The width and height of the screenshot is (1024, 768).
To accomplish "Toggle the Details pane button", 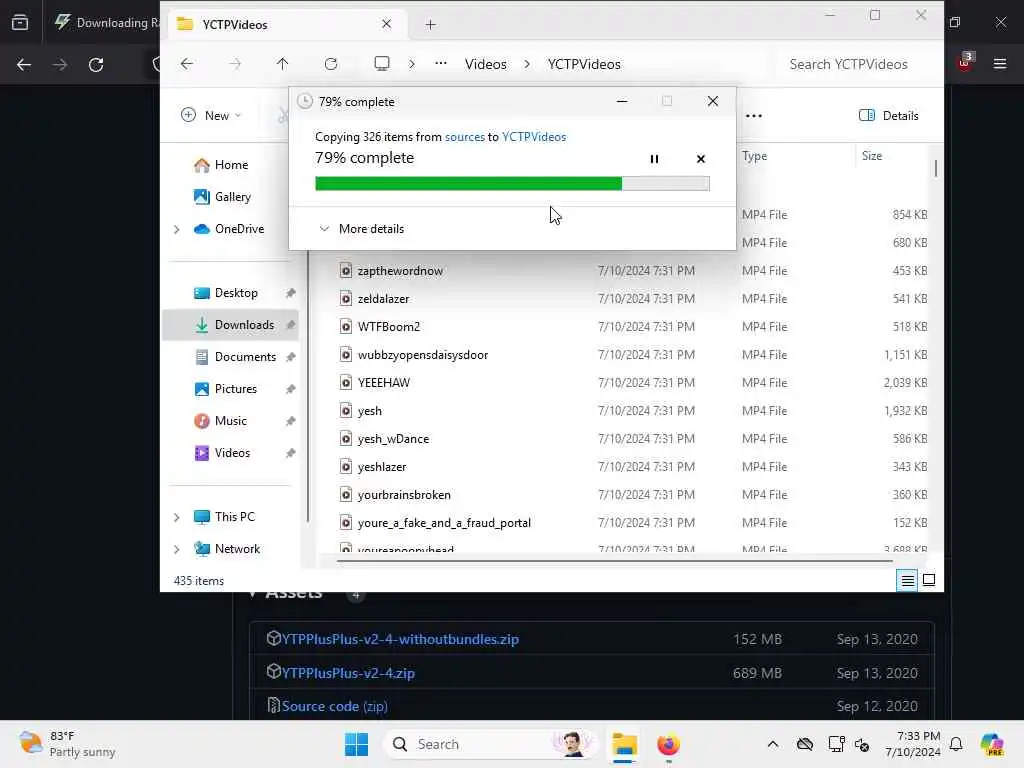I will pos(889,116).
